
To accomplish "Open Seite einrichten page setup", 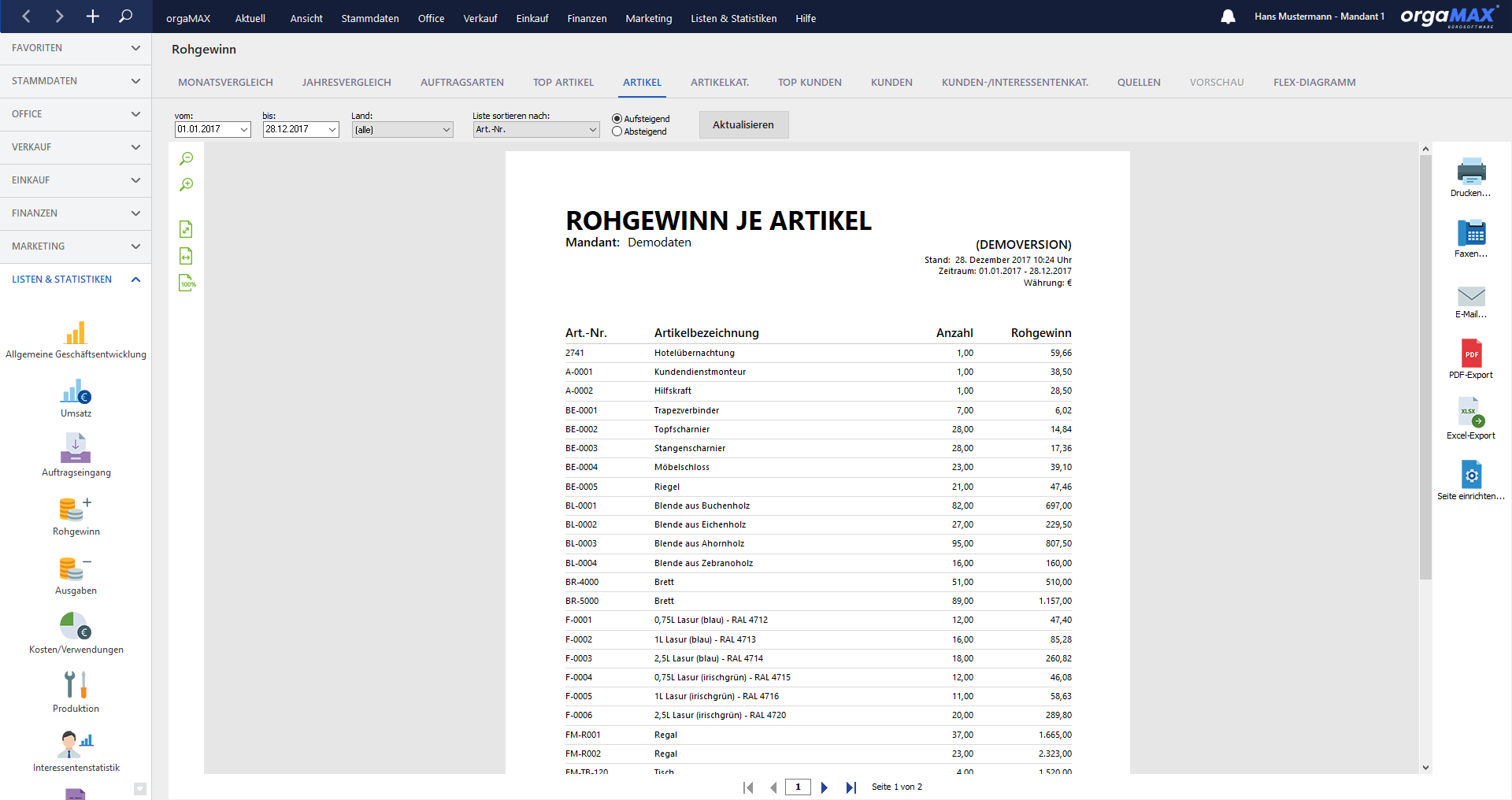I will coord(1470,480).
